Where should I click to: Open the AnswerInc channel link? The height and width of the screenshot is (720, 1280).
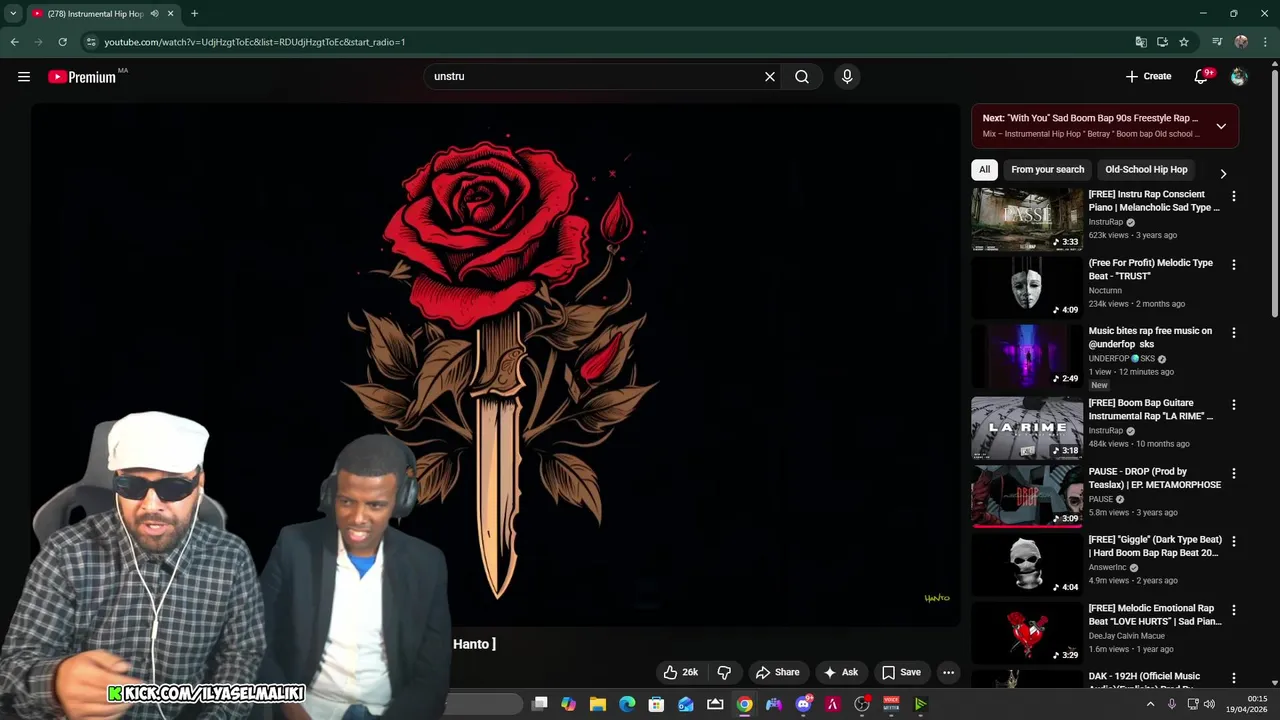[x=1107, y=567]
